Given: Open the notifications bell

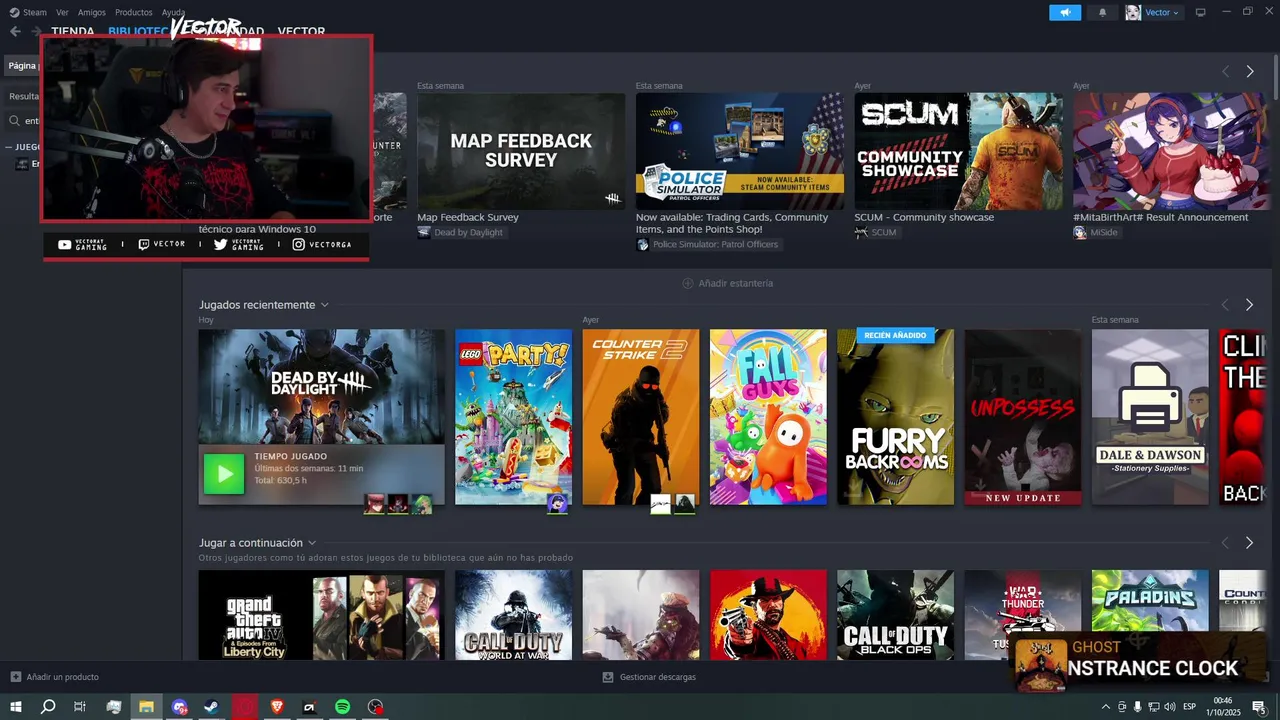Looking at the screenshot, I should pyautogui.click(x=1102, y=12).
